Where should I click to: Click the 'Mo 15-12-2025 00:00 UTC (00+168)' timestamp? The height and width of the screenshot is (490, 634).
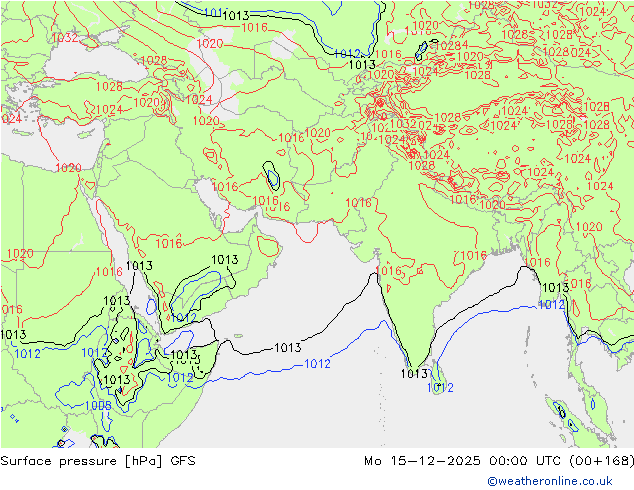(499, 461)
